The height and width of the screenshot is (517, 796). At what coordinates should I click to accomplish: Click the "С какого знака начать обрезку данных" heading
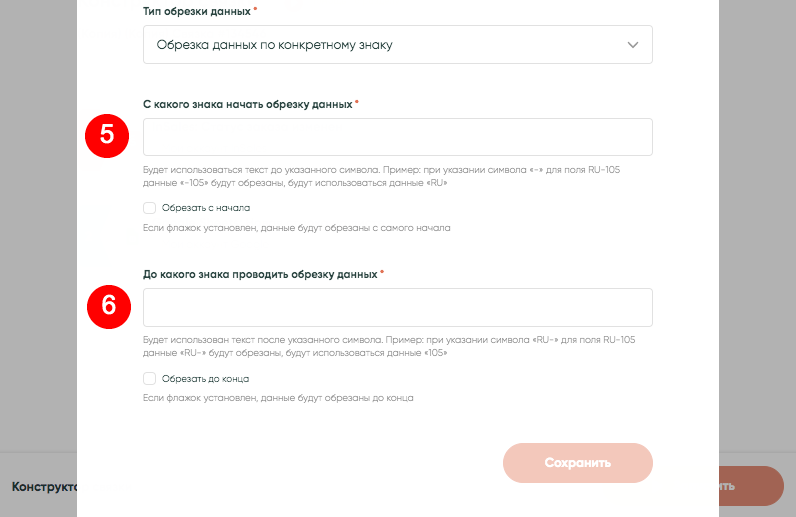coord(247,103)
